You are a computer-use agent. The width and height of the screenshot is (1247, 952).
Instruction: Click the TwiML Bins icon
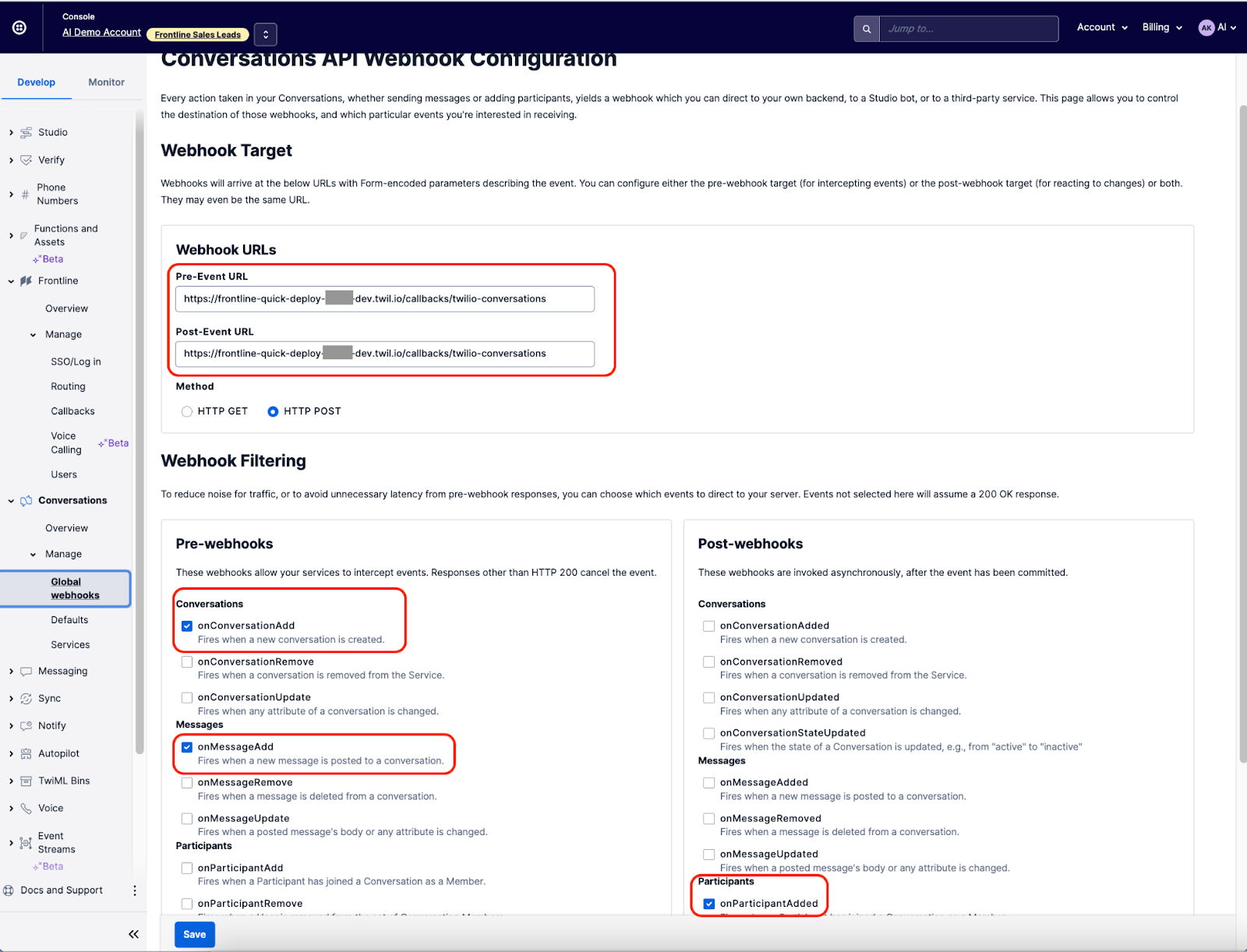click(26, 781)
